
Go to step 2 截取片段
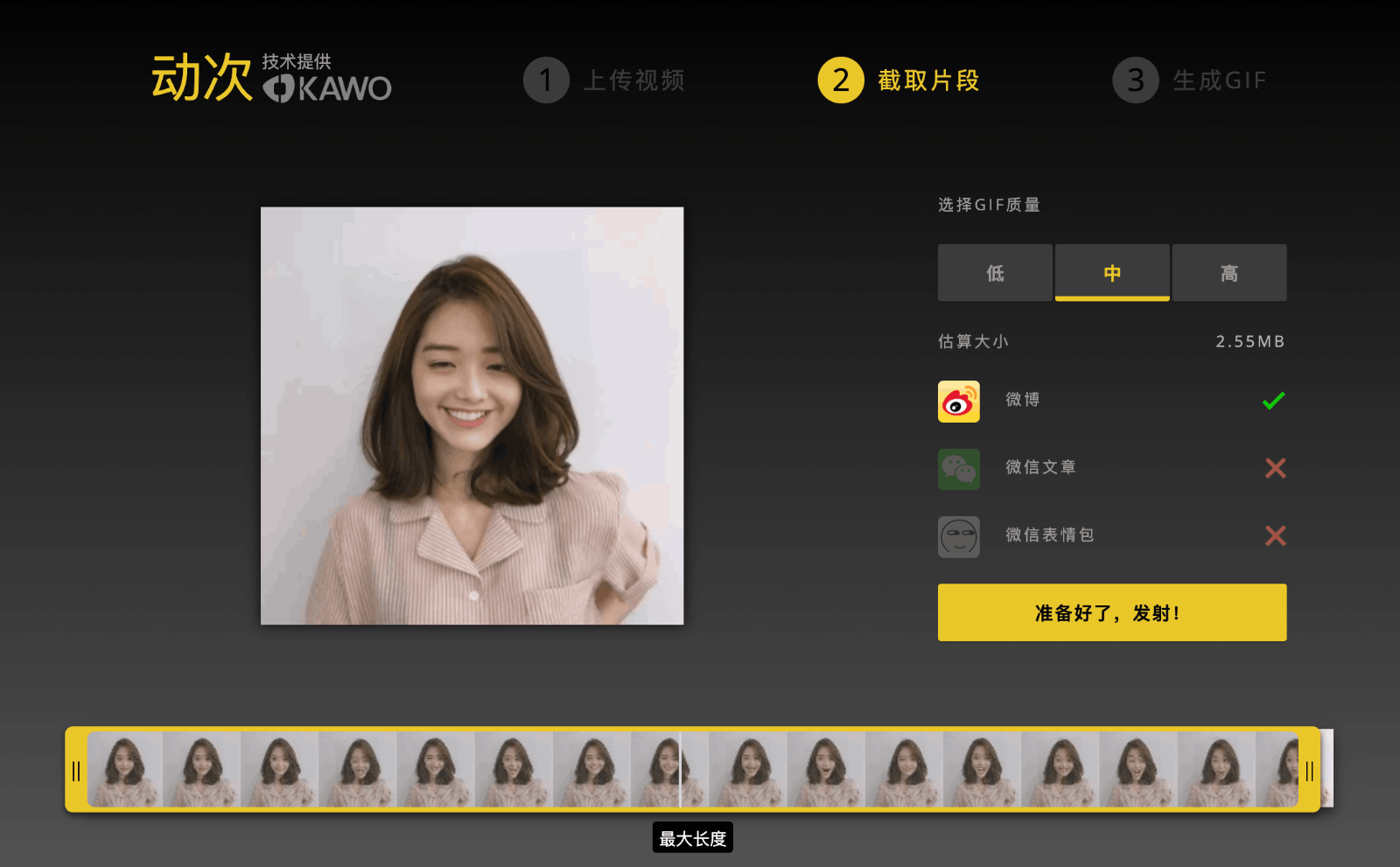(899, 80)
